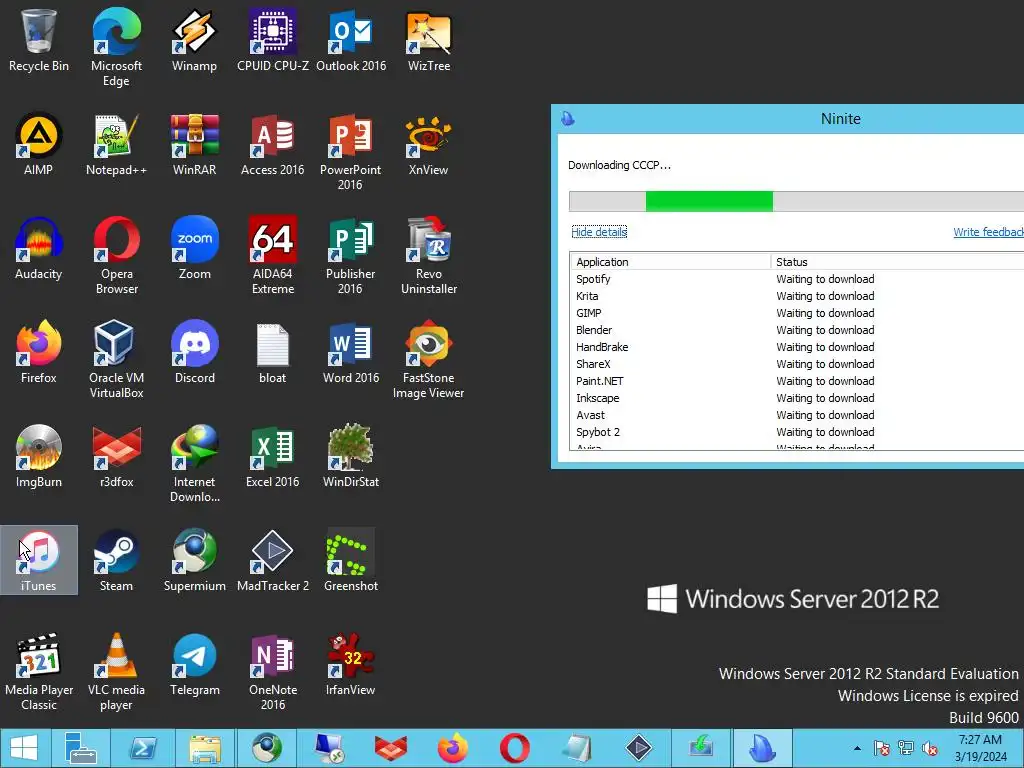
Task: Select the ImgBurn desktop icon
Action: point(39,456)
